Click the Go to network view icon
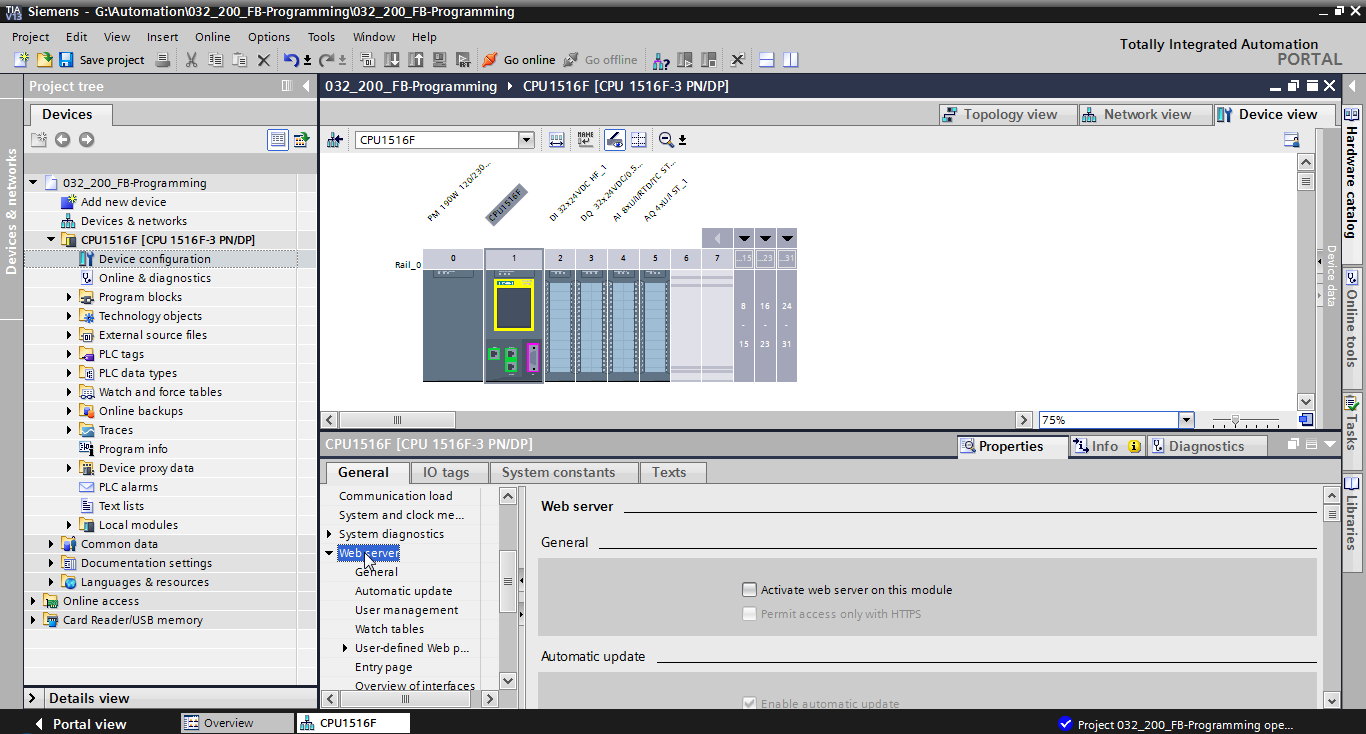Image resolution: width=1366 pixels, height=734 pixels. pos(335,140)
